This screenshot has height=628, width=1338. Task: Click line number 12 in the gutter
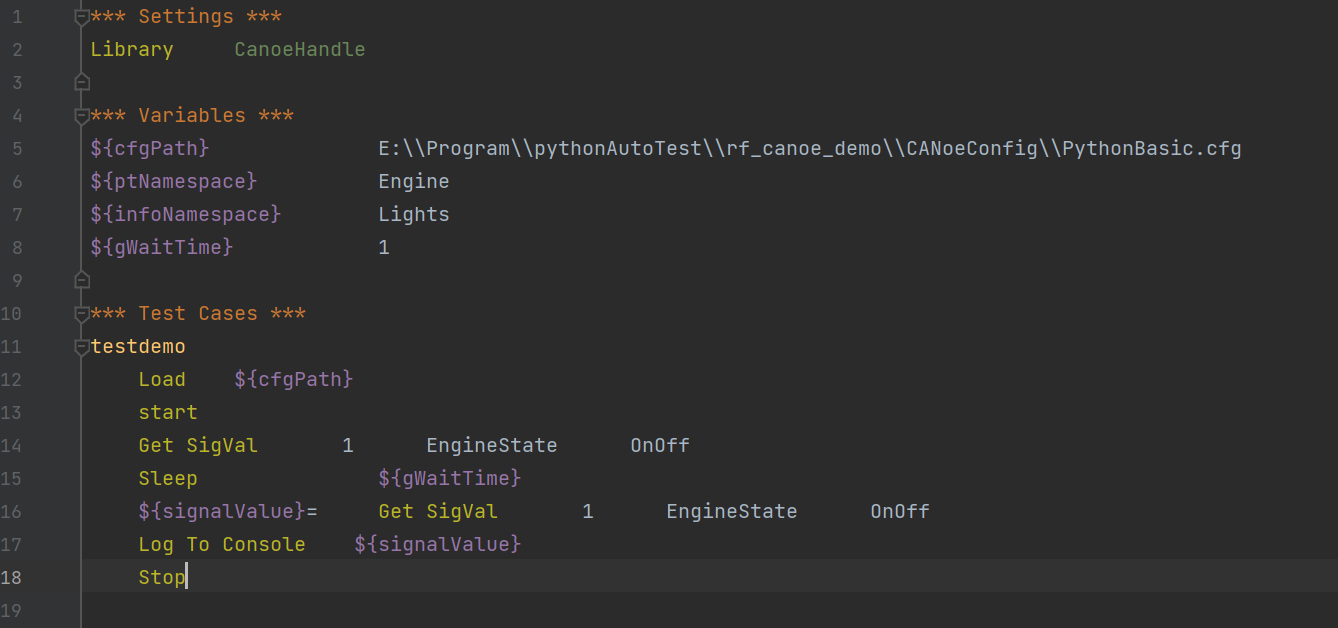coord(12,379)
